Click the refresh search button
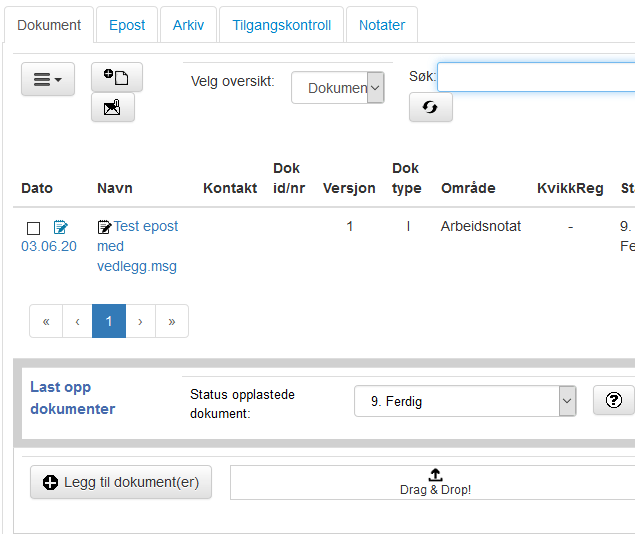This screenshot has height=534, width=635. click(430, 107)
